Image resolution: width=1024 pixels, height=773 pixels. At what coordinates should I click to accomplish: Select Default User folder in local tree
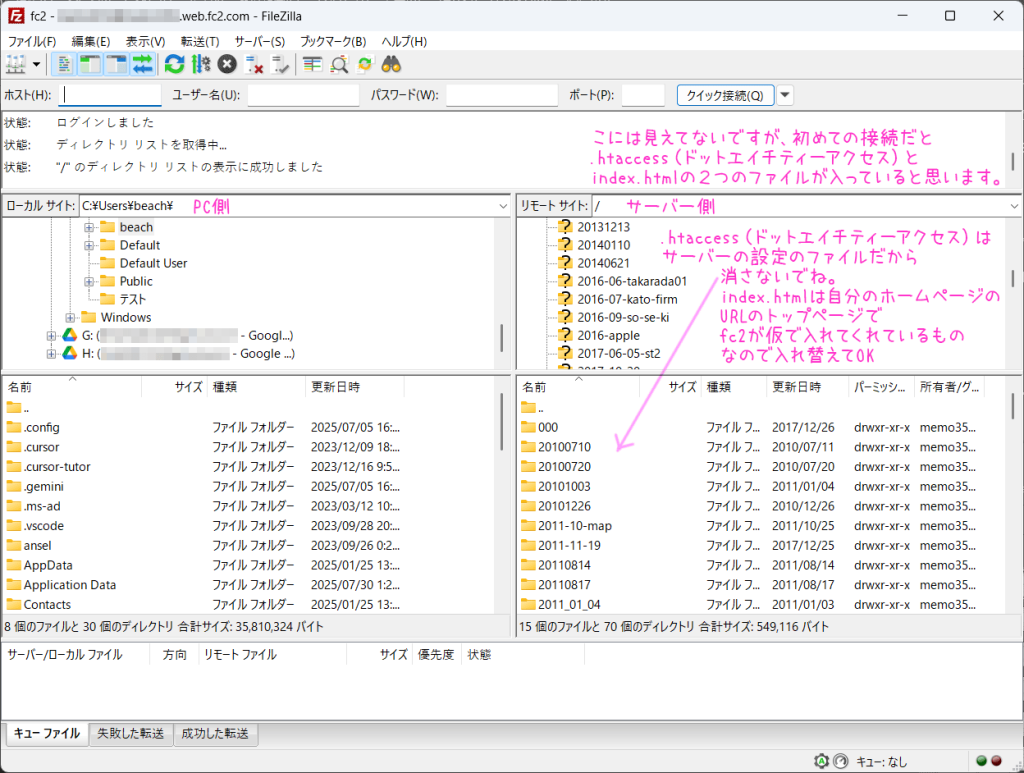coord(153,263)
